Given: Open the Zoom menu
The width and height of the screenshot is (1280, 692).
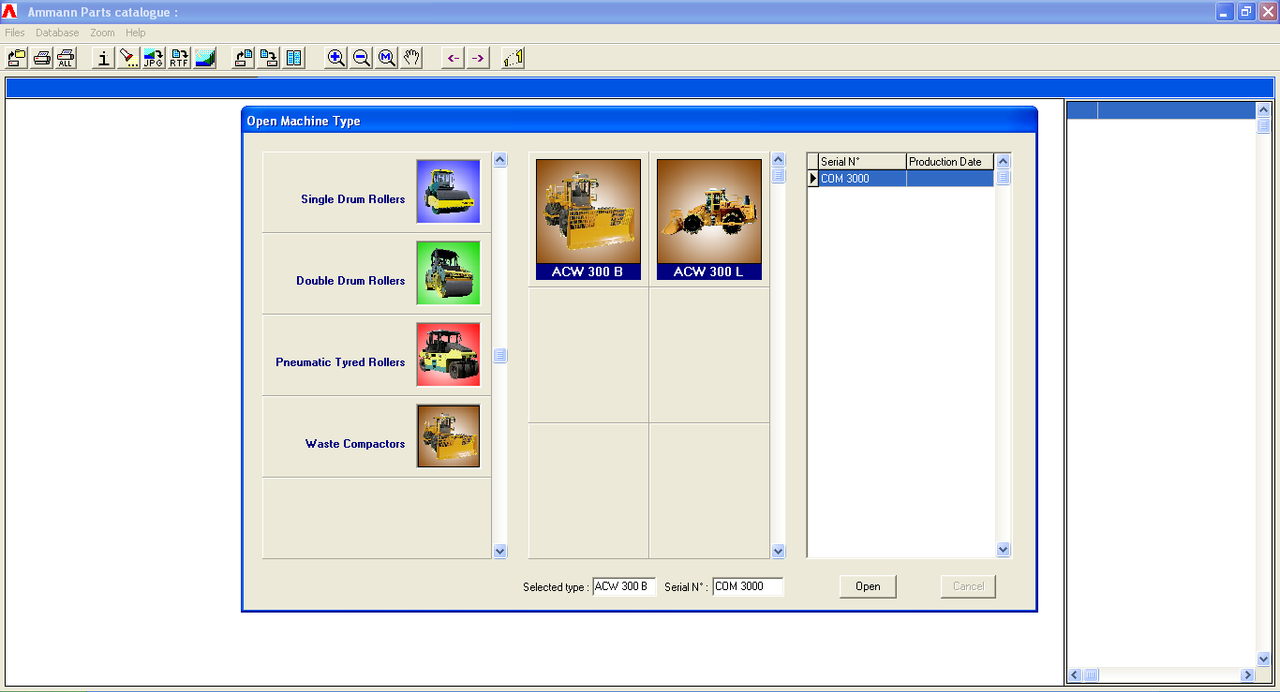Looking at the screenshot, I should point(103,33).
